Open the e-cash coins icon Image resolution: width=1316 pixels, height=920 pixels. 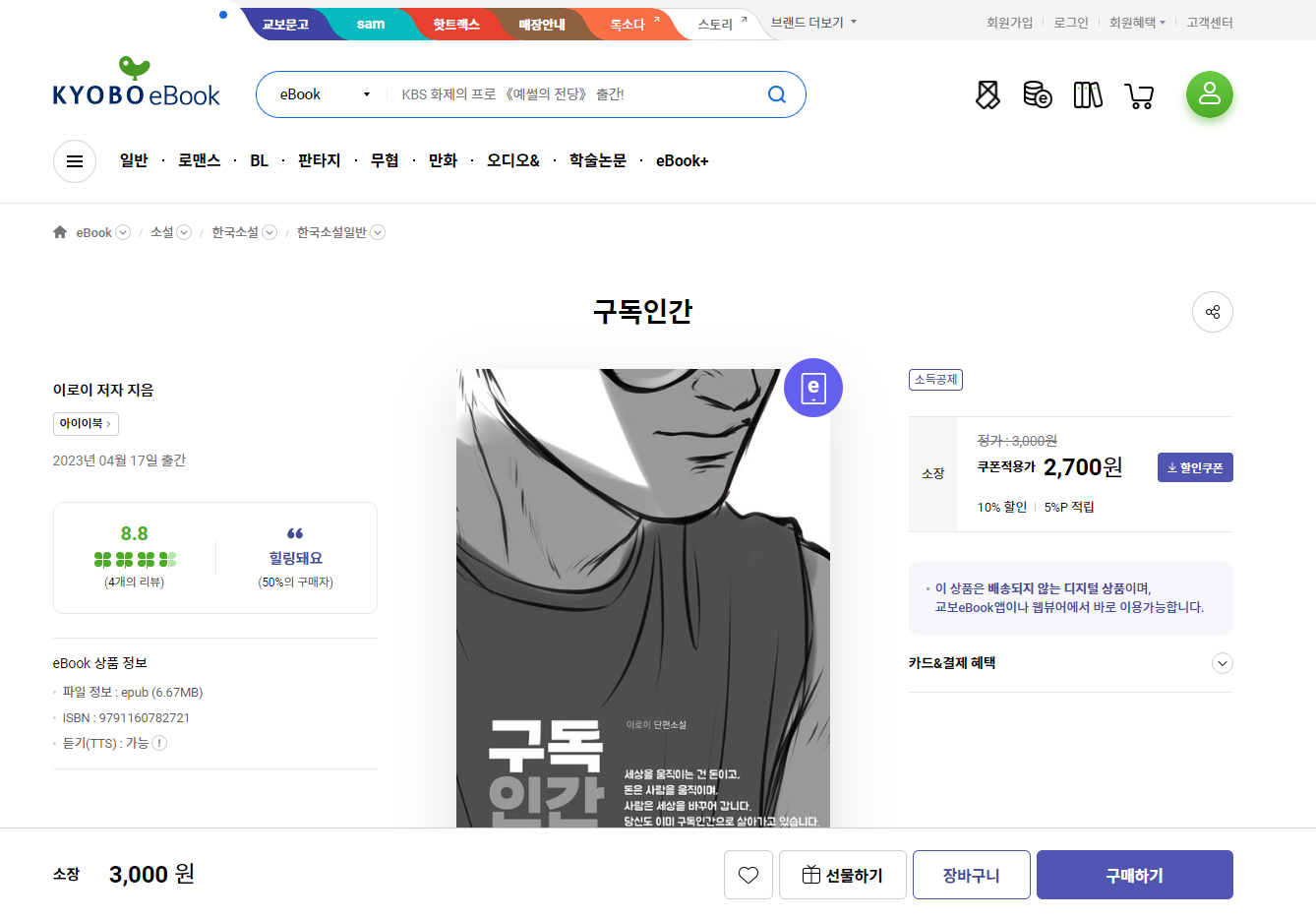(1038, 94)
